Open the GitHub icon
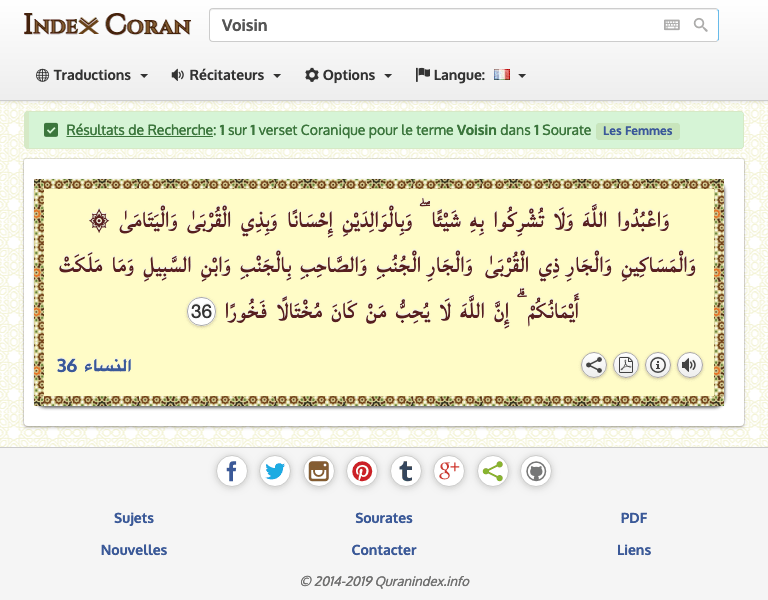Image resolution: width=768 pixels, height=600 pixels. pos(536,471)
